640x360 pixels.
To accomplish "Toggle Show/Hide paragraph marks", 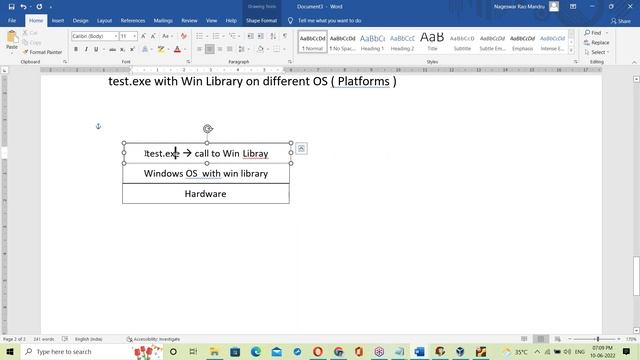I will tap(285, 36).
